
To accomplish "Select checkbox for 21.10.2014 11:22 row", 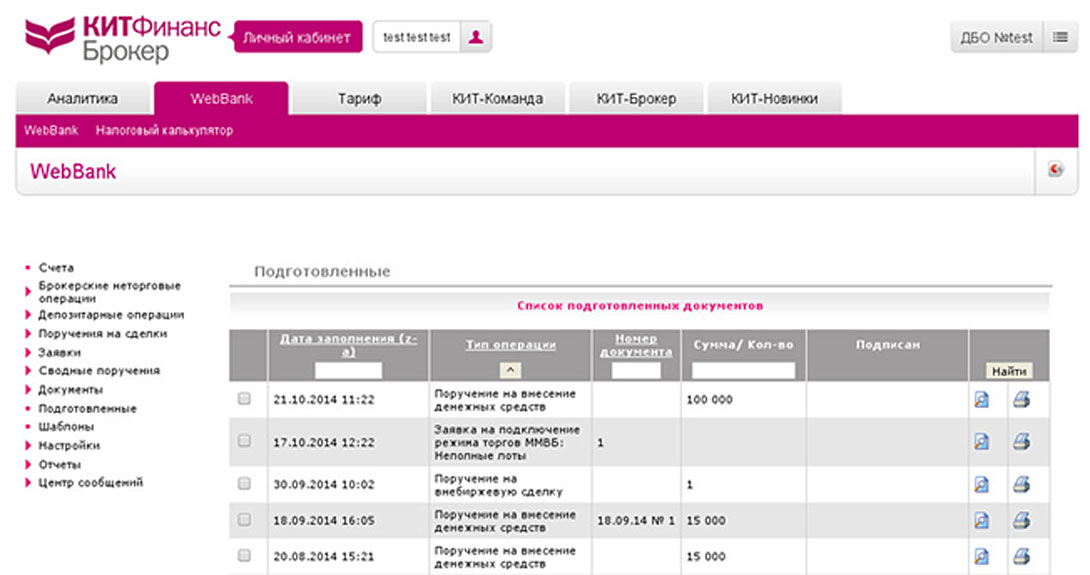I will click(244, 399).
